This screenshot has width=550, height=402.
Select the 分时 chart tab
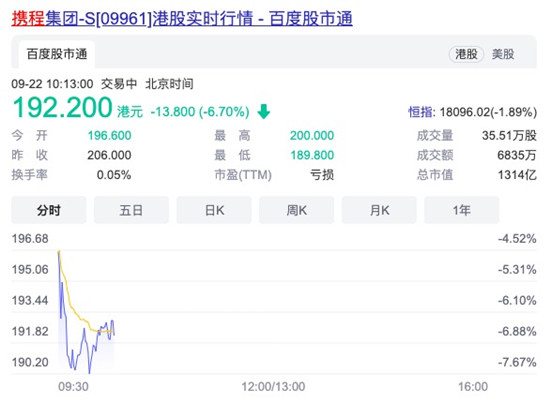tap(49, 210)
